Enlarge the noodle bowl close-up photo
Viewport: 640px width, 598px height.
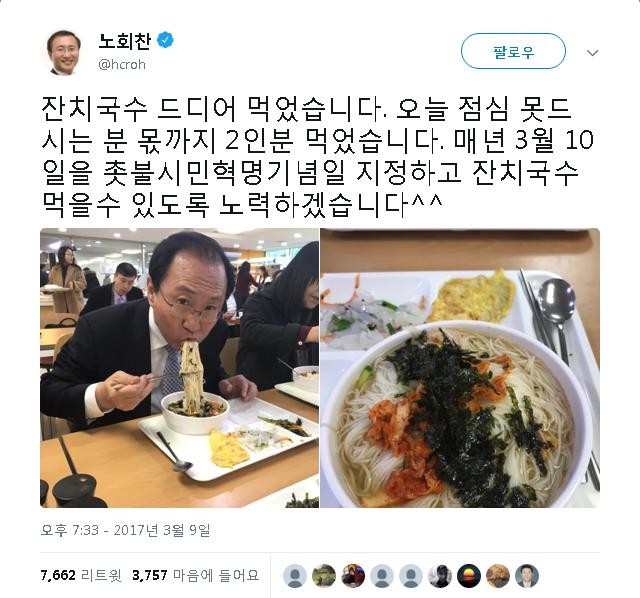(460, 368)
